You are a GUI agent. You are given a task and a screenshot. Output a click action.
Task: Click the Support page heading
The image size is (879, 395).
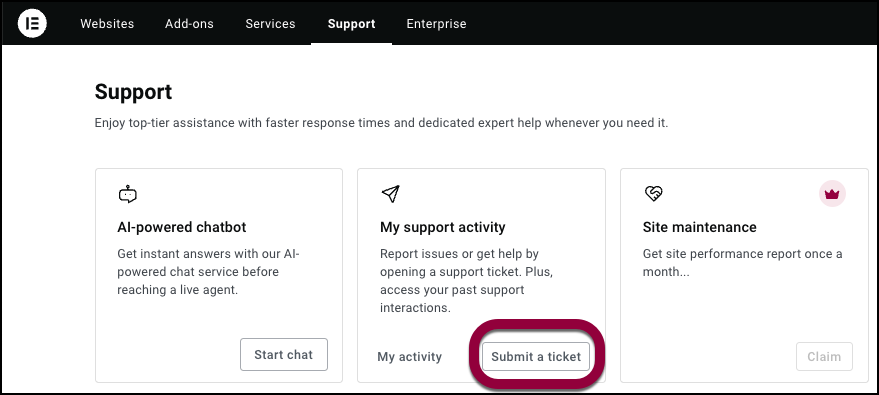pyautogui.click(x=133, y=92)
